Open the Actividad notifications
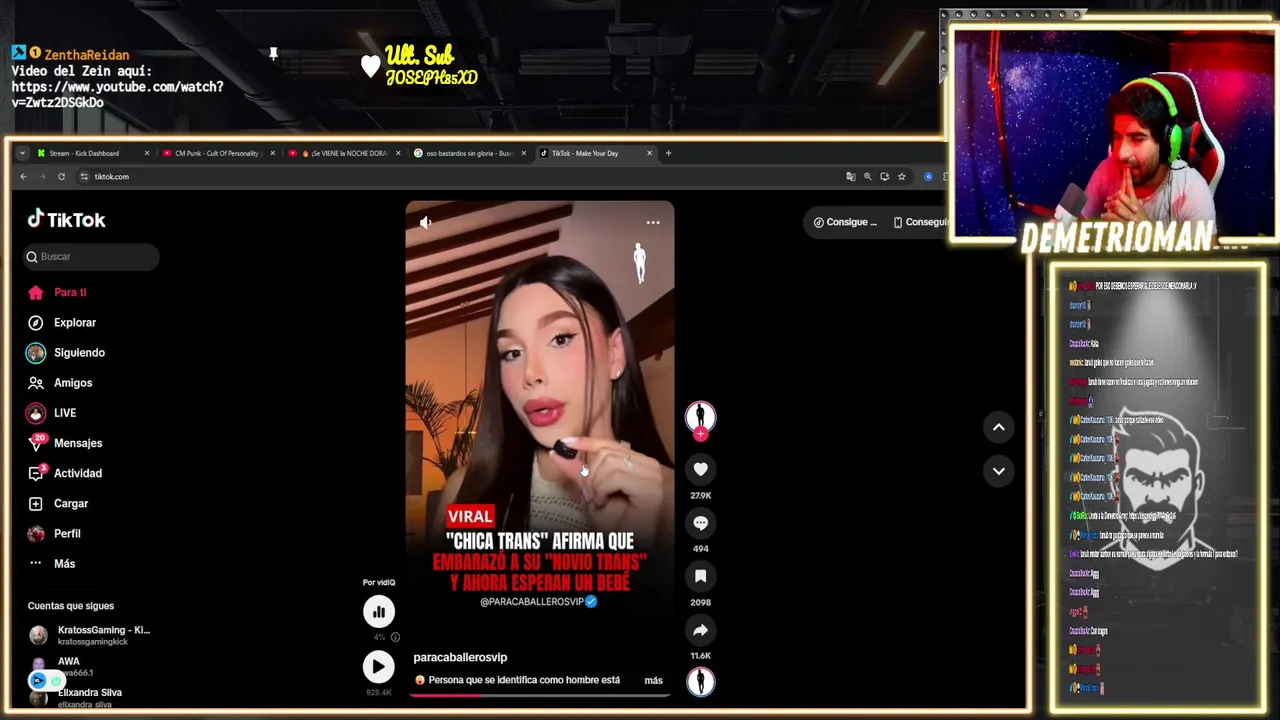The height and width of the screenshot is (720, 1280). tap(78, 473)
